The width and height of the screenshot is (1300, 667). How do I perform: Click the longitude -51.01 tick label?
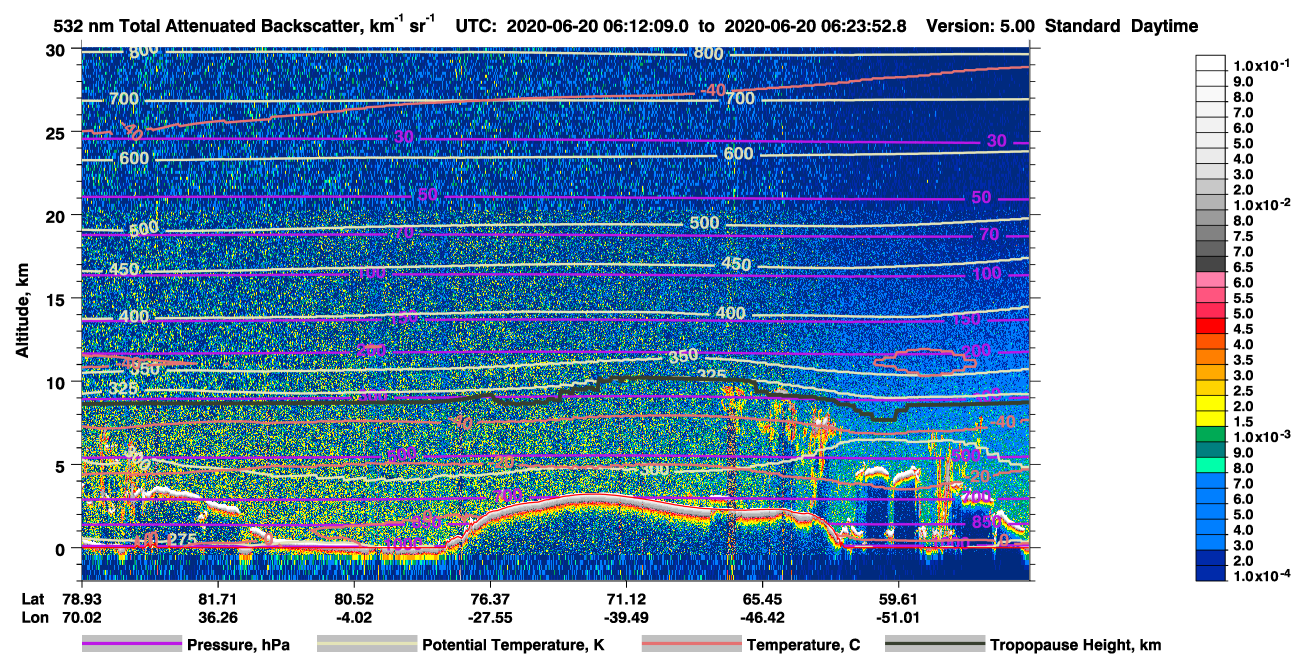coord(897,616)
